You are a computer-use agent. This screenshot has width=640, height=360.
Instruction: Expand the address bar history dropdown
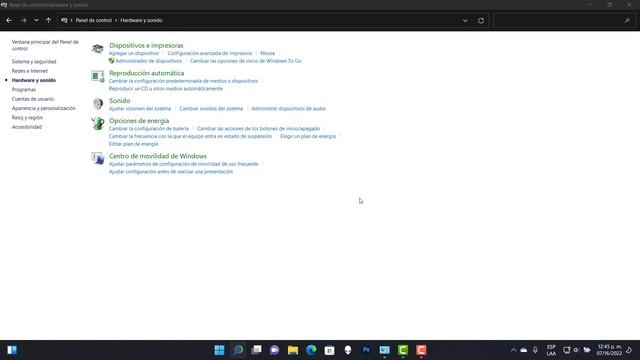pos(465,20)
